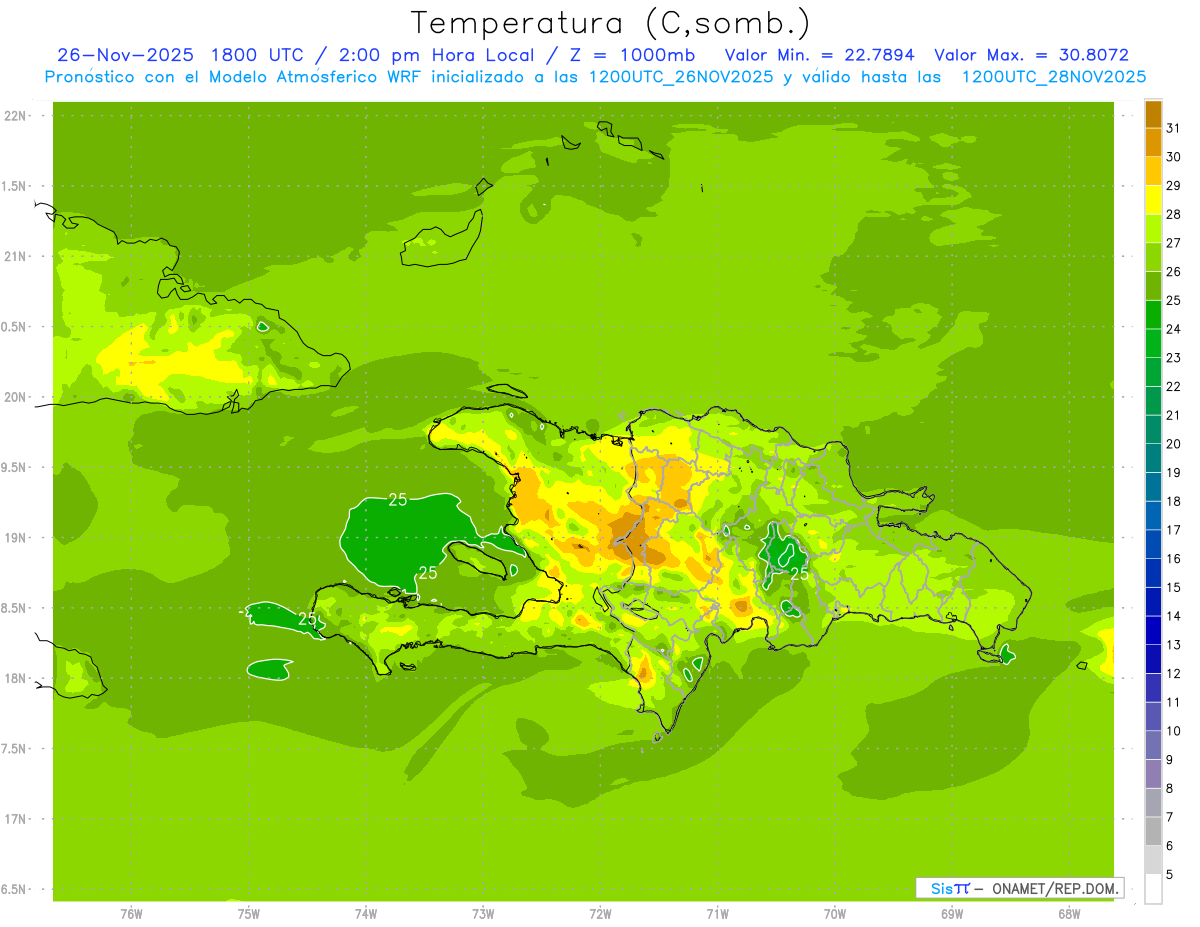This screenshot has width=1200, height=927.
Task: Pick the legend swatch between 24 and 25
Action: (x=1153, y=315)
